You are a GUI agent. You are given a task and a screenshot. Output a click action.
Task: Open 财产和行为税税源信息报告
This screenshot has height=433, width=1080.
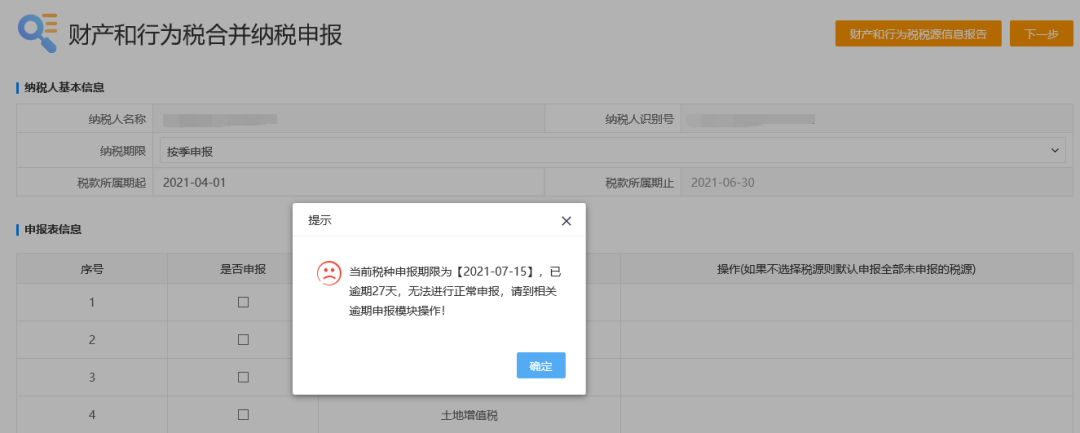coord(918,34)
